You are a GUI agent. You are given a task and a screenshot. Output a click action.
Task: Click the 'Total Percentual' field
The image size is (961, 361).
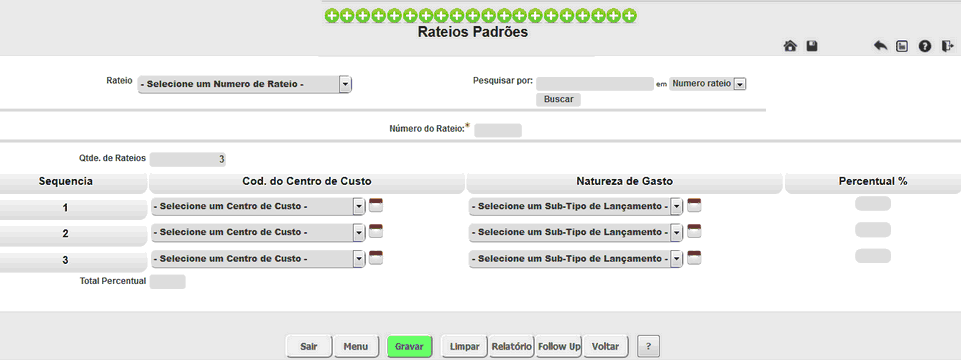pos(167,282)
